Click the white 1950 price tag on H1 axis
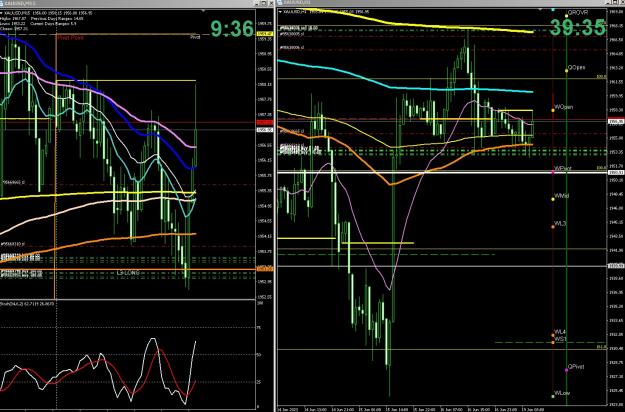 pos(615,172)
